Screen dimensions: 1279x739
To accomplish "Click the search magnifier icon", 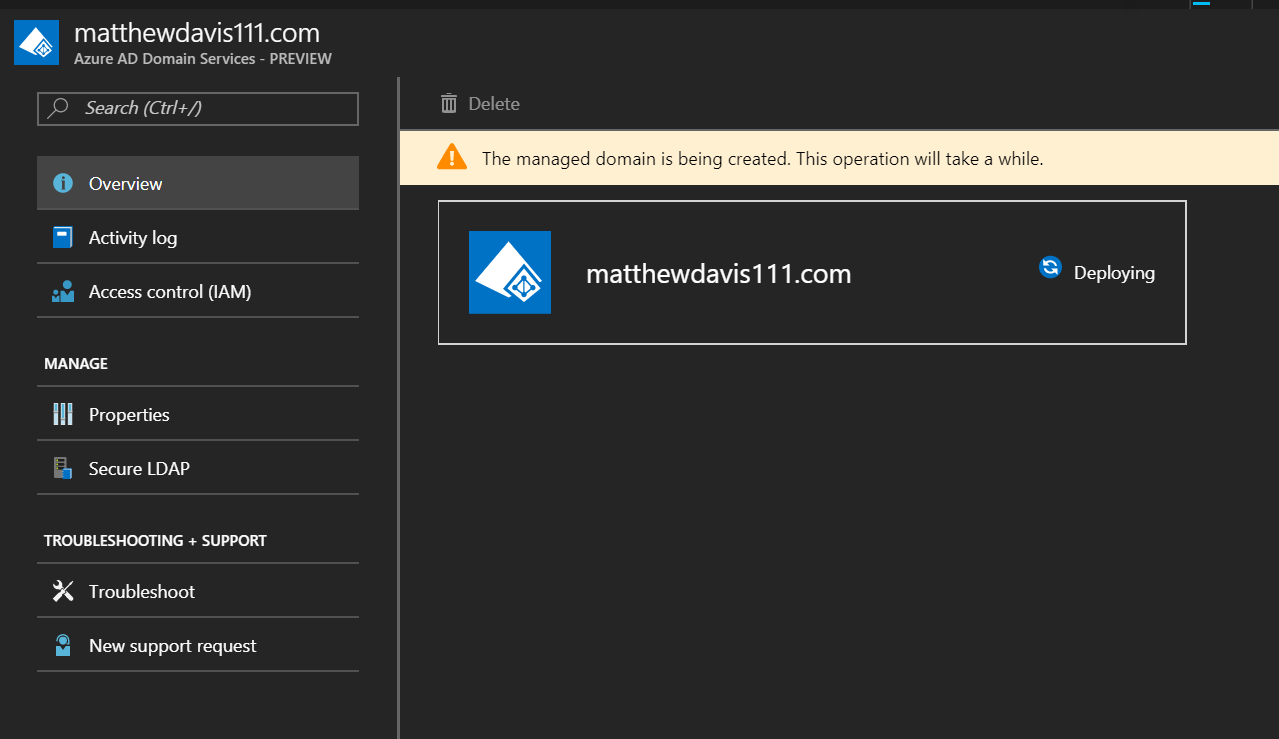I will tap(58, 108).
